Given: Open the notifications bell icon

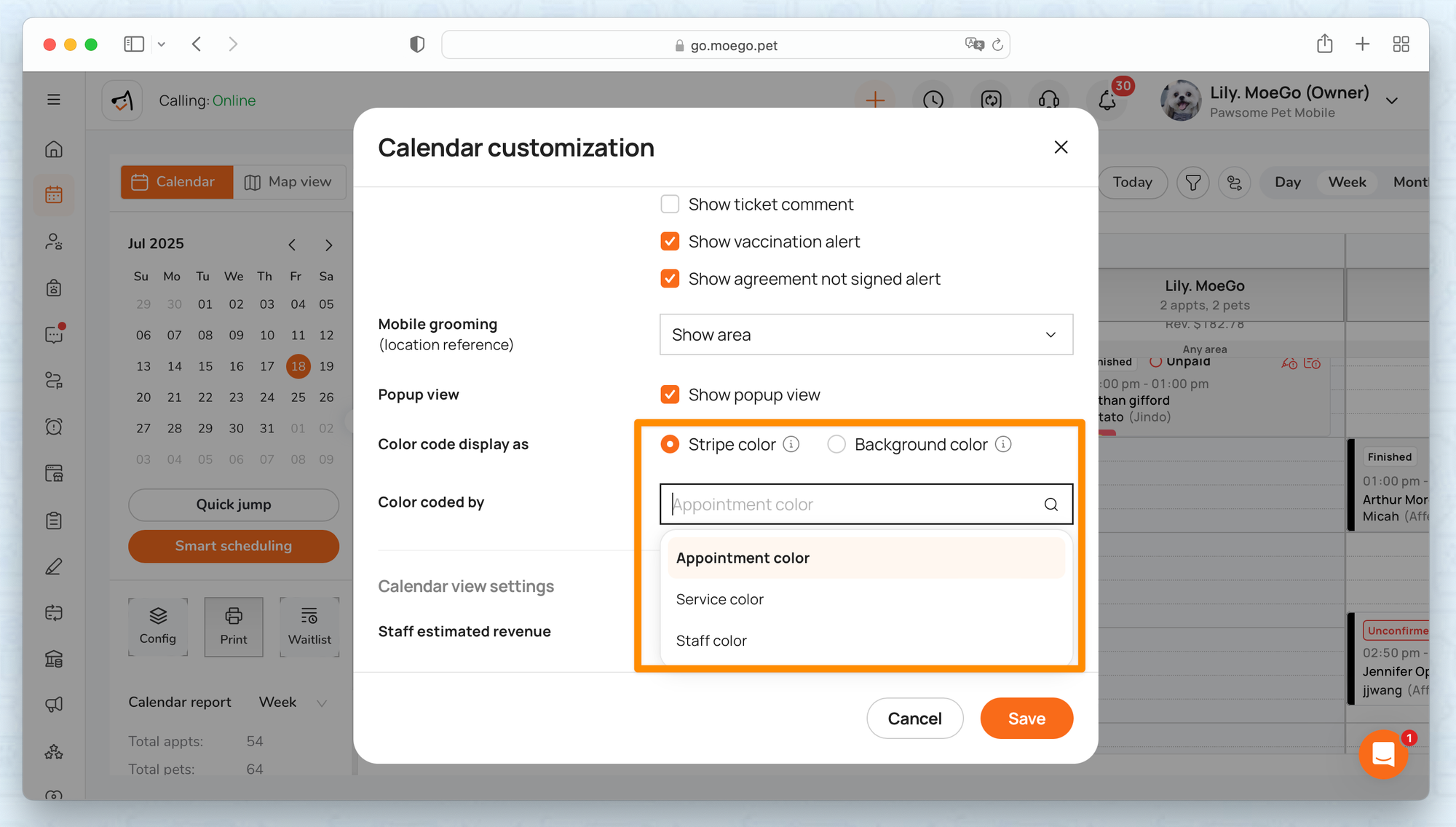Looking at the screenshot, I should tap(1107, 100).
